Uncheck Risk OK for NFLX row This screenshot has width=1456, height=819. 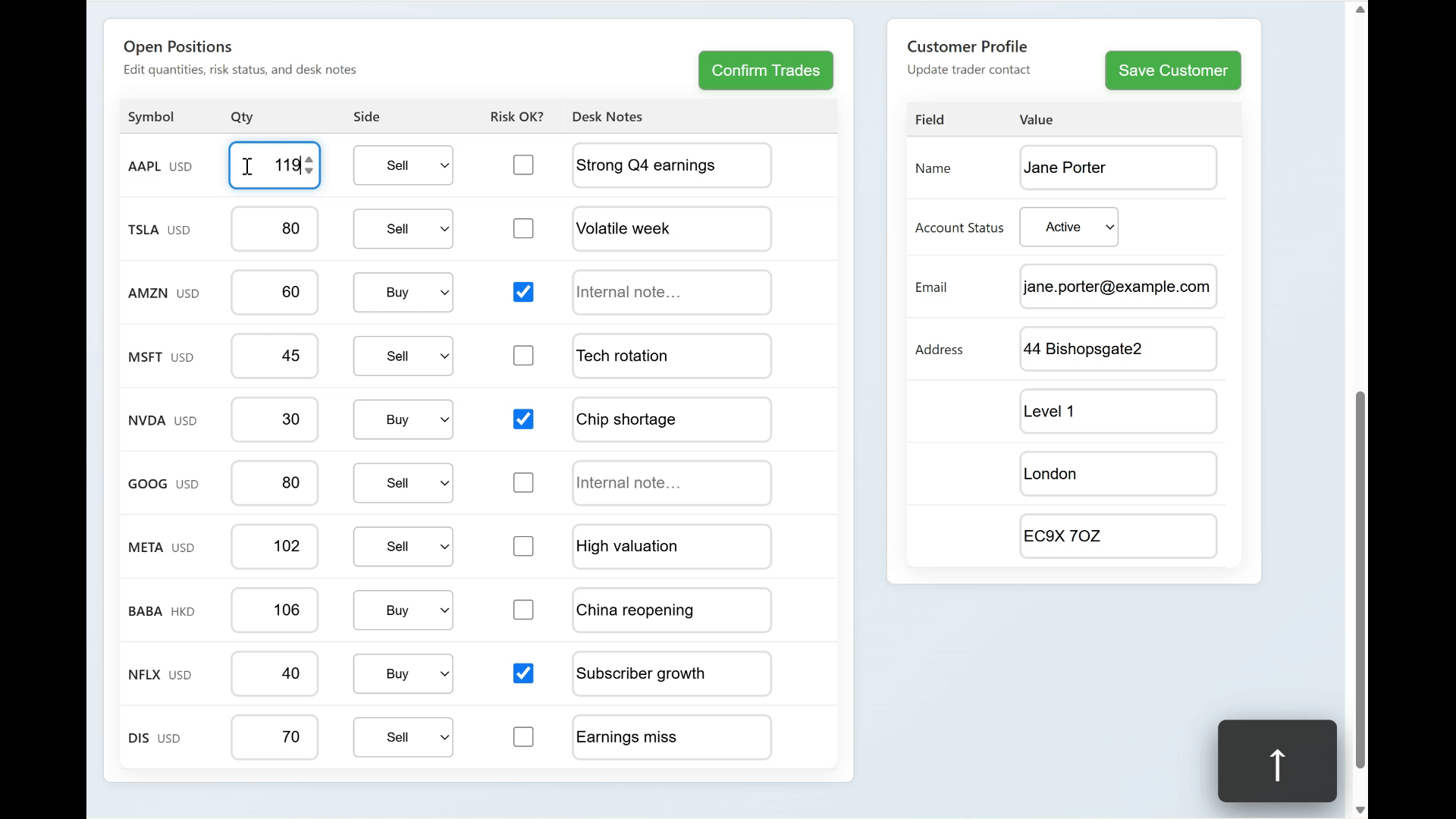point(523,673)
